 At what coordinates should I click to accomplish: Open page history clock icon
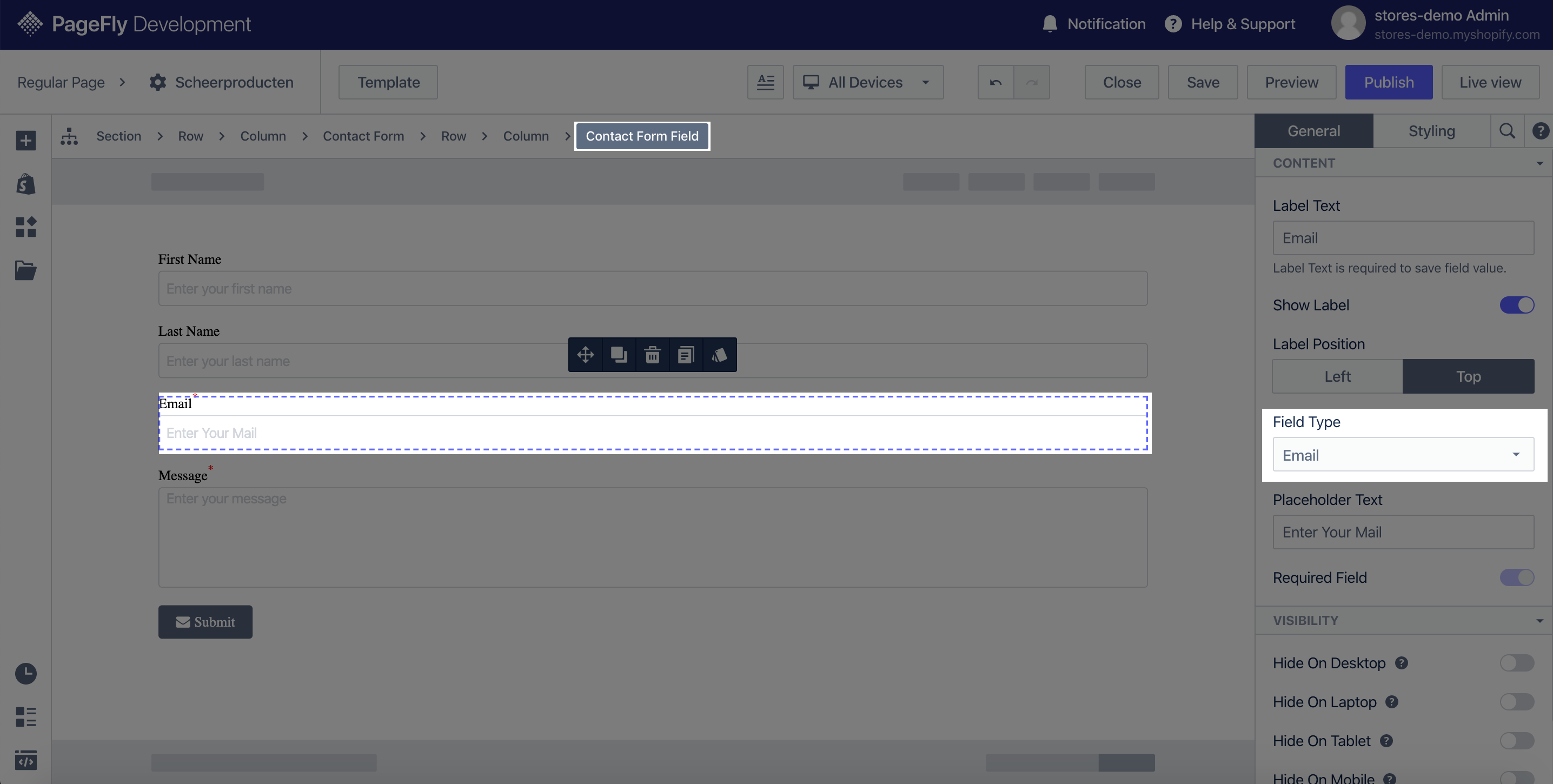pos(26,673)
